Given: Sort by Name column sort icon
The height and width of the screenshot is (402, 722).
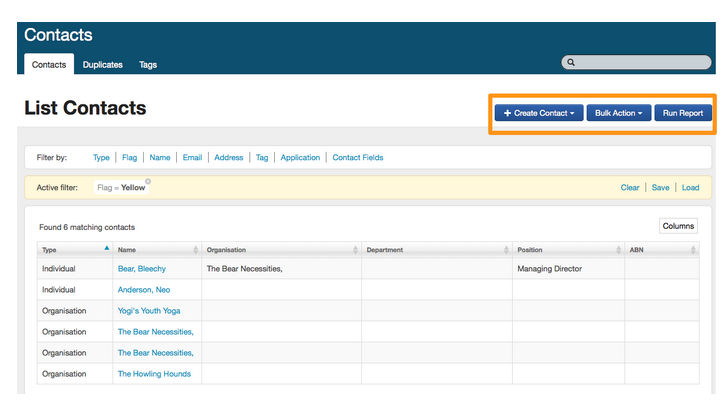Looking at the screenshot, I should [195, 250].
